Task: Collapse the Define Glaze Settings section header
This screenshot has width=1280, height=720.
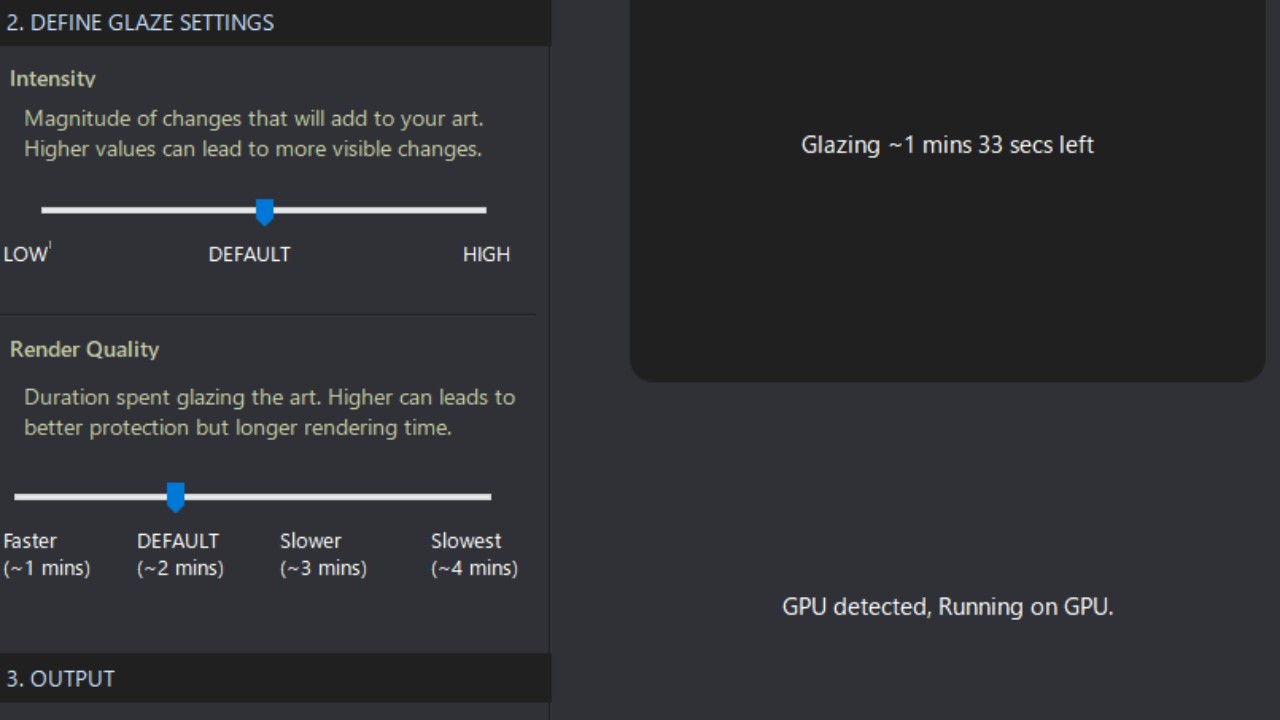Action: pos(140,23)
